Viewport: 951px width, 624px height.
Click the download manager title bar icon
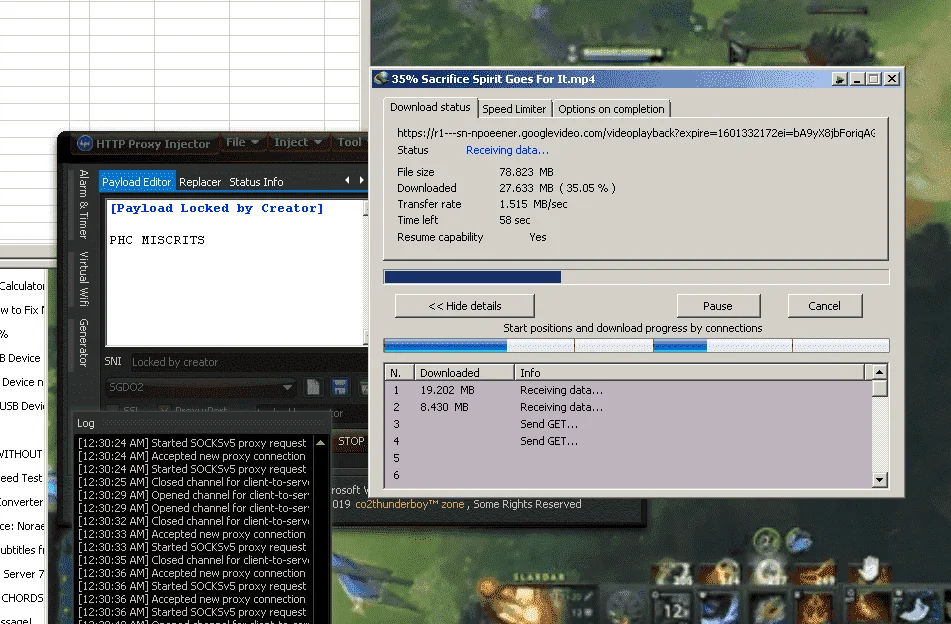tap(381, 78)
